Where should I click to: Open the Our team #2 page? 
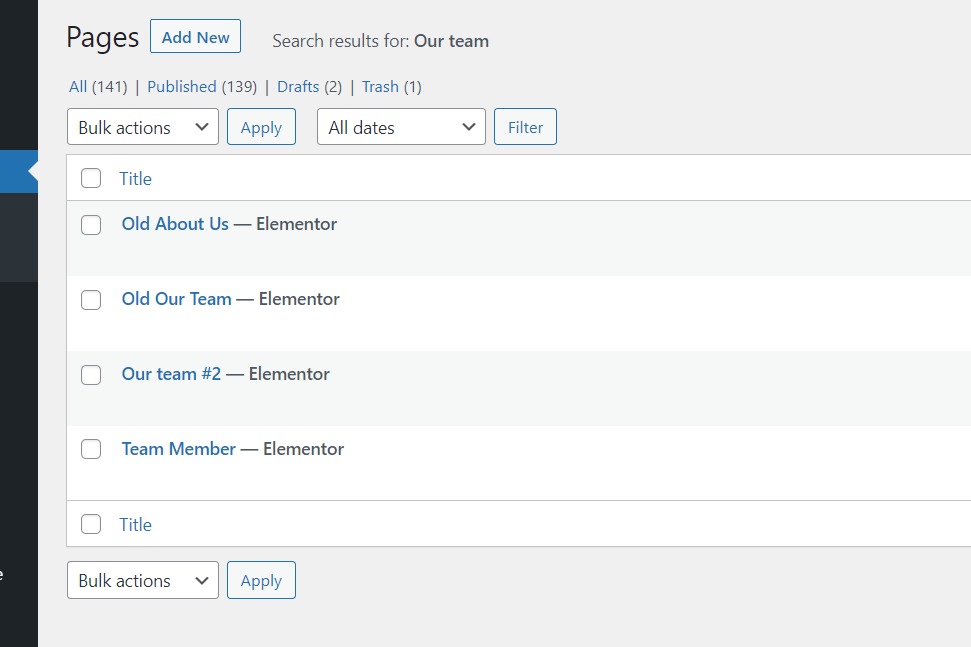point(171,374)
